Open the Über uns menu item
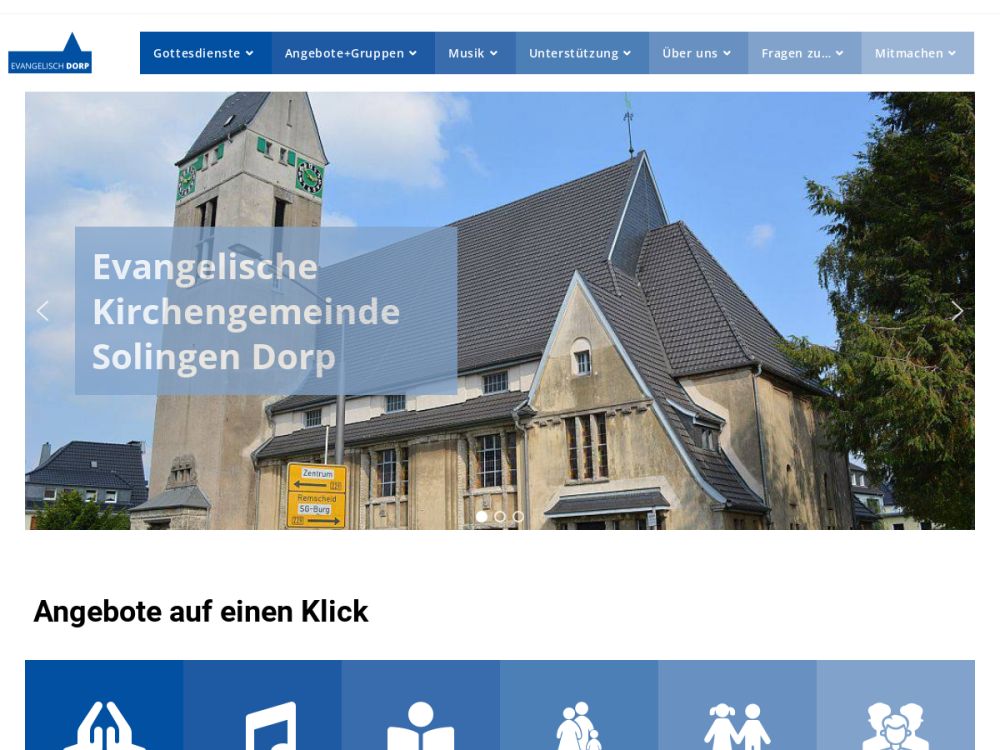 pyautogui.click(x=697, y=53)
